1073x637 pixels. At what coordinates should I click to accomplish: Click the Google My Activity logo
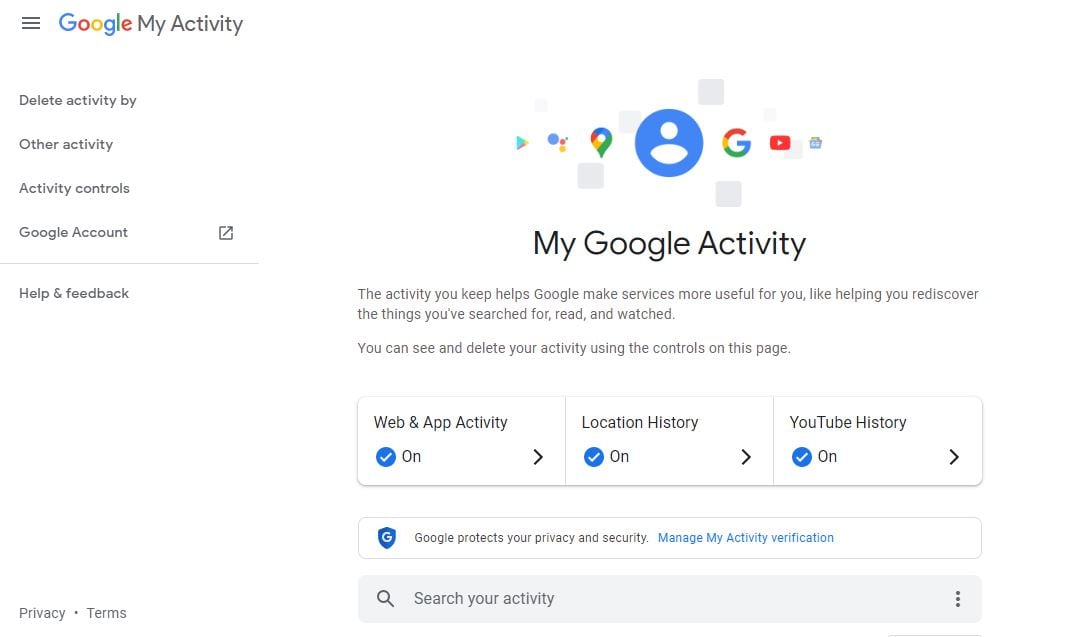click(x=151, y=24)
